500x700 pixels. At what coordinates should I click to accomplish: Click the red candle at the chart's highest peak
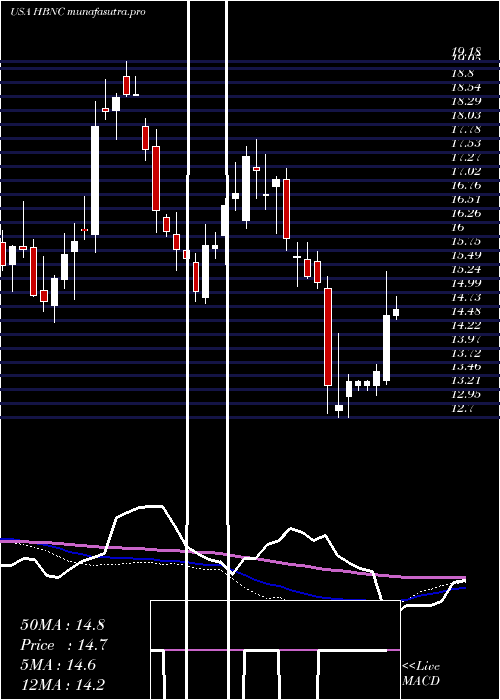tap(126, 85)
